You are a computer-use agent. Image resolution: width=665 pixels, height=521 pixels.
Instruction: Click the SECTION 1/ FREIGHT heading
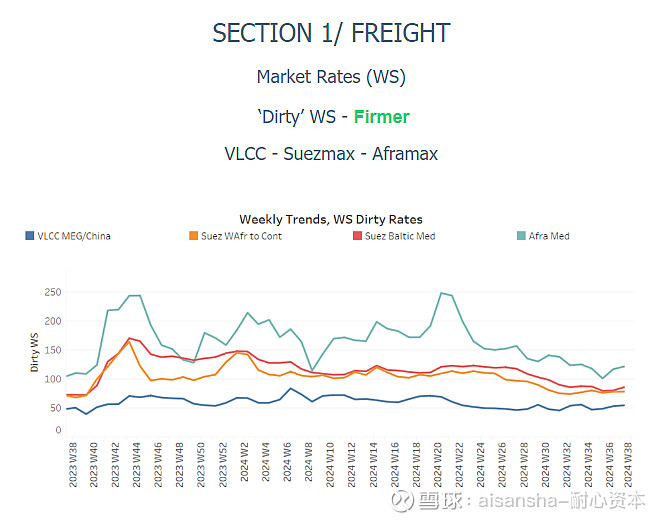coord(331,33)
